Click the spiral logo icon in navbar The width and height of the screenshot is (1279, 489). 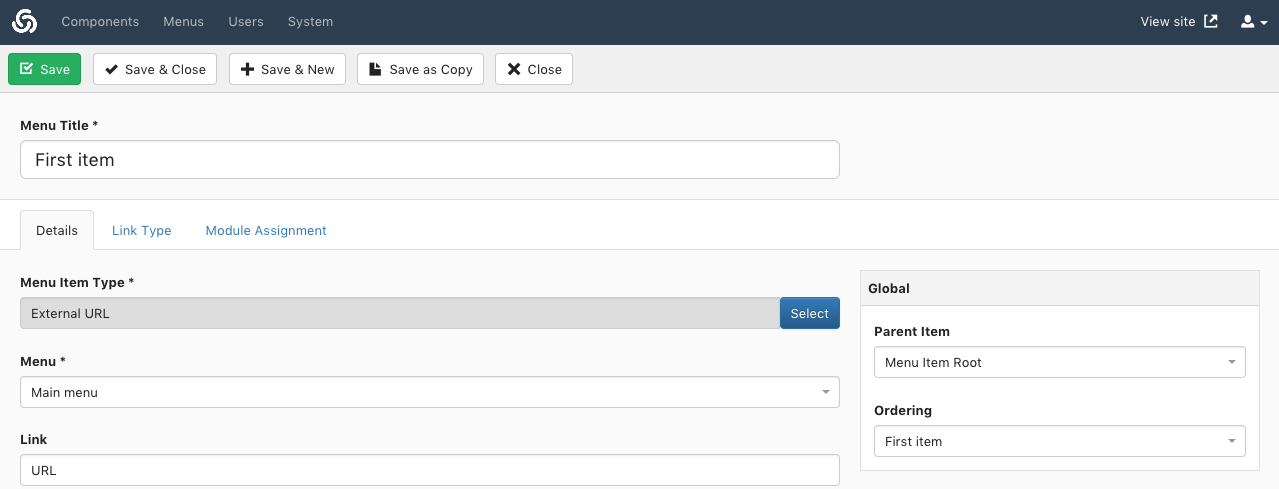(24, 21)
